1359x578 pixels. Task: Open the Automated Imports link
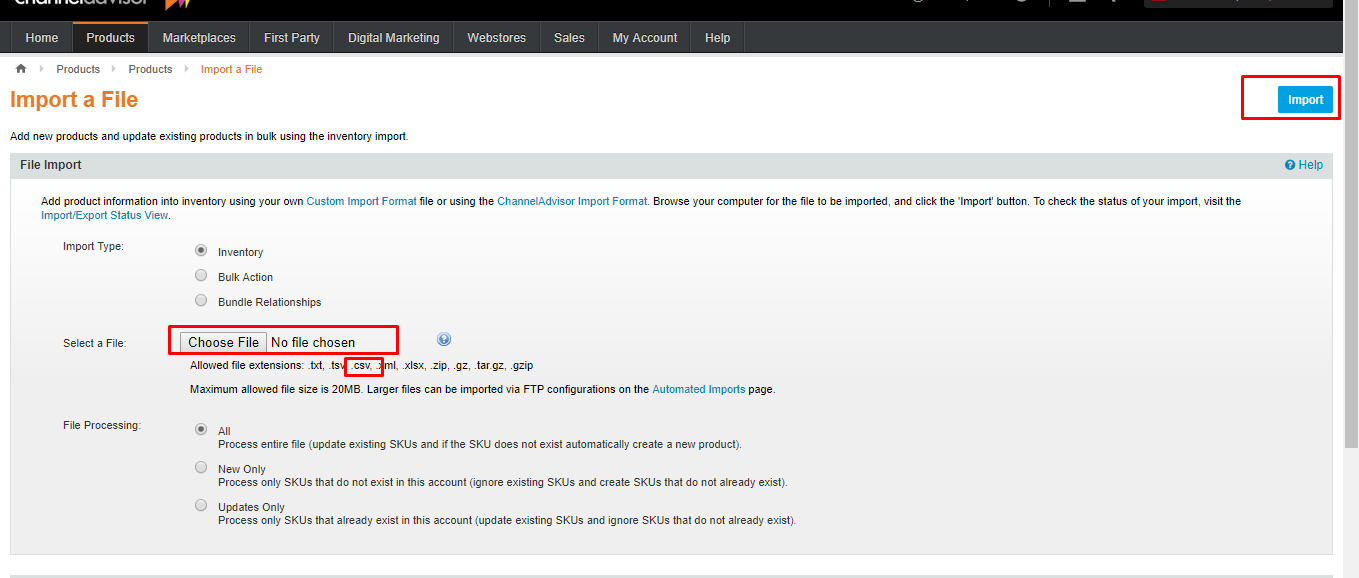coord(699,389)
